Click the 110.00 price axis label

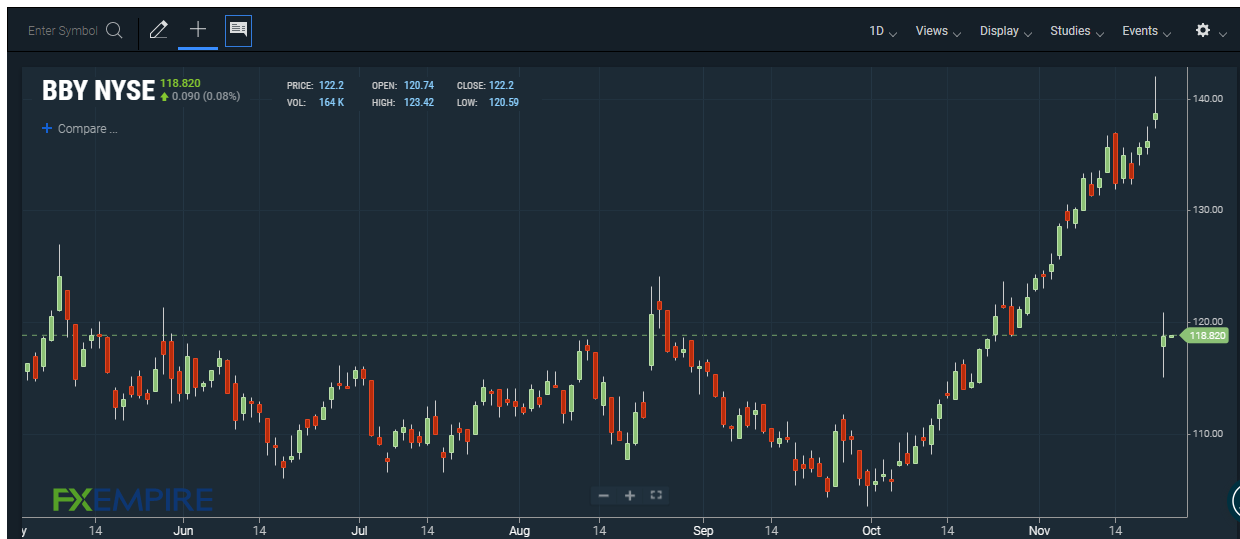point(1208,434)
